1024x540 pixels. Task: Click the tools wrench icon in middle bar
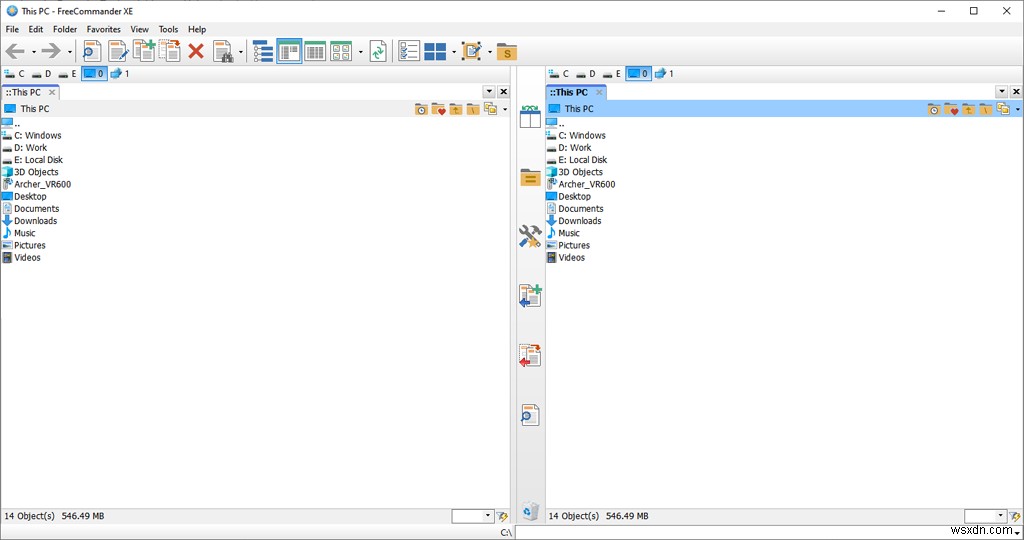[530, 236]
